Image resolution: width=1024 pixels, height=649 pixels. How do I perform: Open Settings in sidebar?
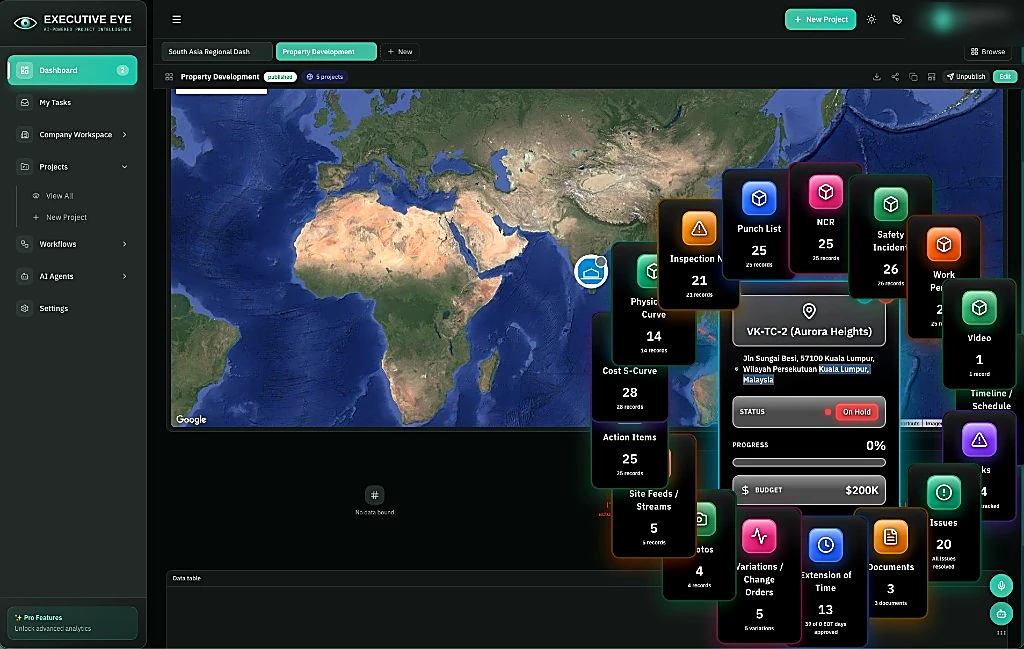pyautogui.click(x=72, y=309)
